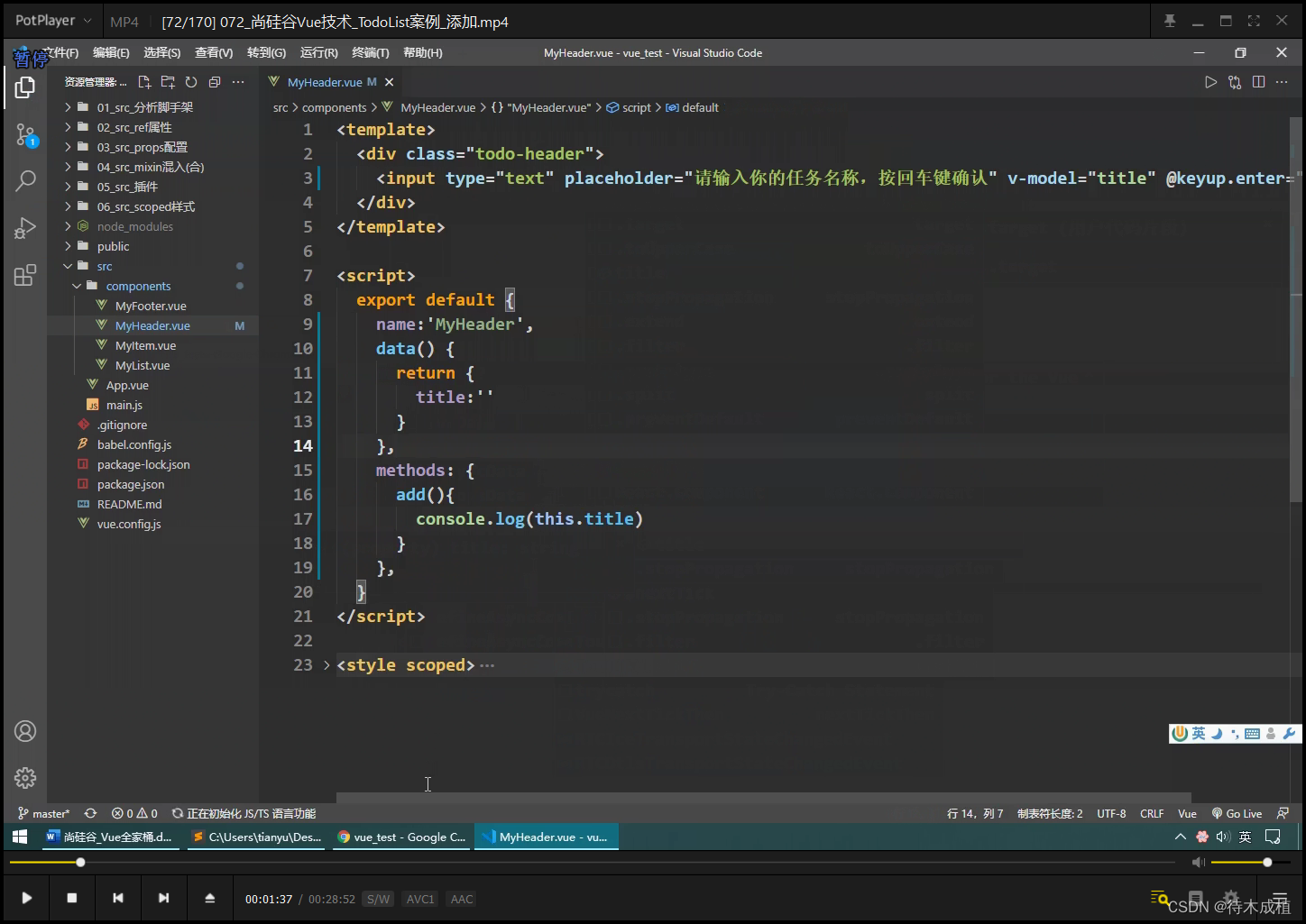Open the 查看(V) menu

[x=214, y=53]
